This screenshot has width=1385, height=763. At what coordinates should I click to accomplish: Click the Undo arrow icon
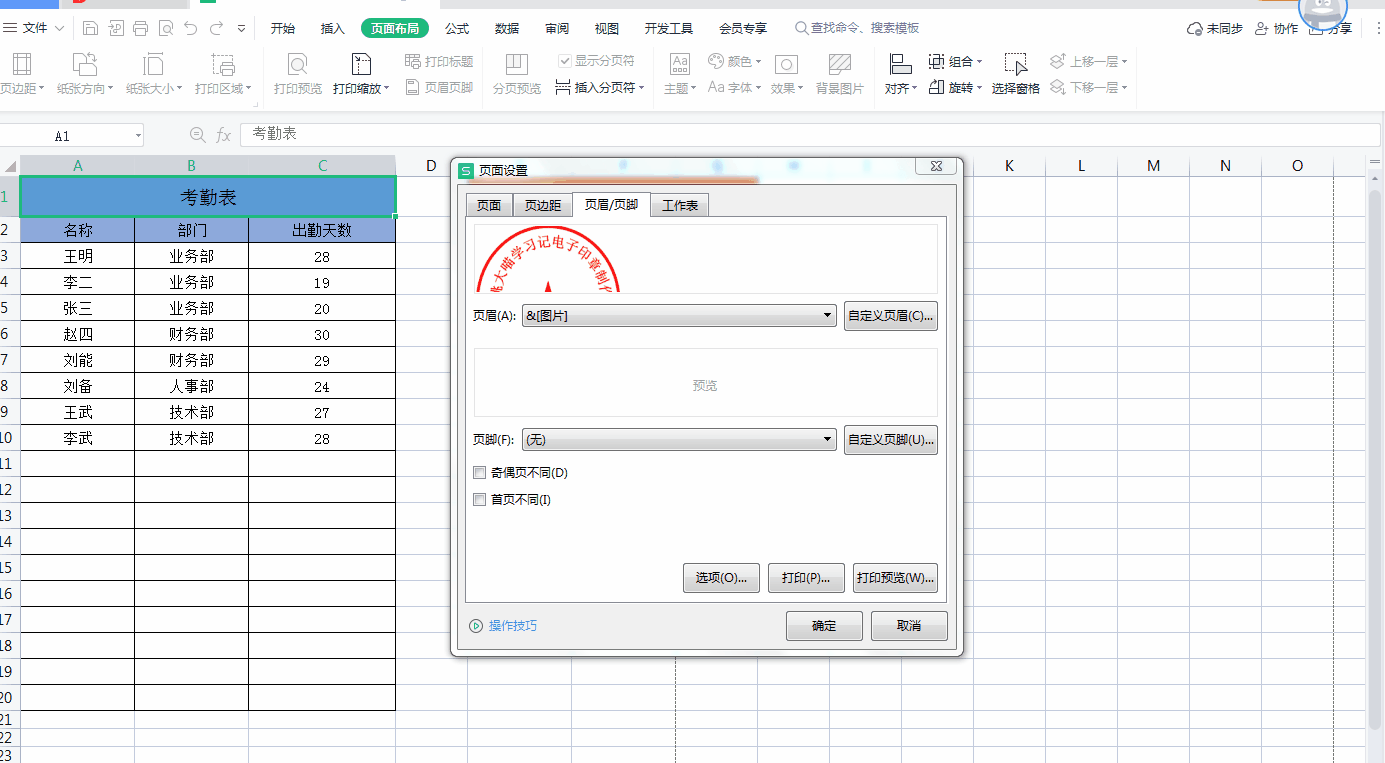pyautogui.click(x=191, y=28)
